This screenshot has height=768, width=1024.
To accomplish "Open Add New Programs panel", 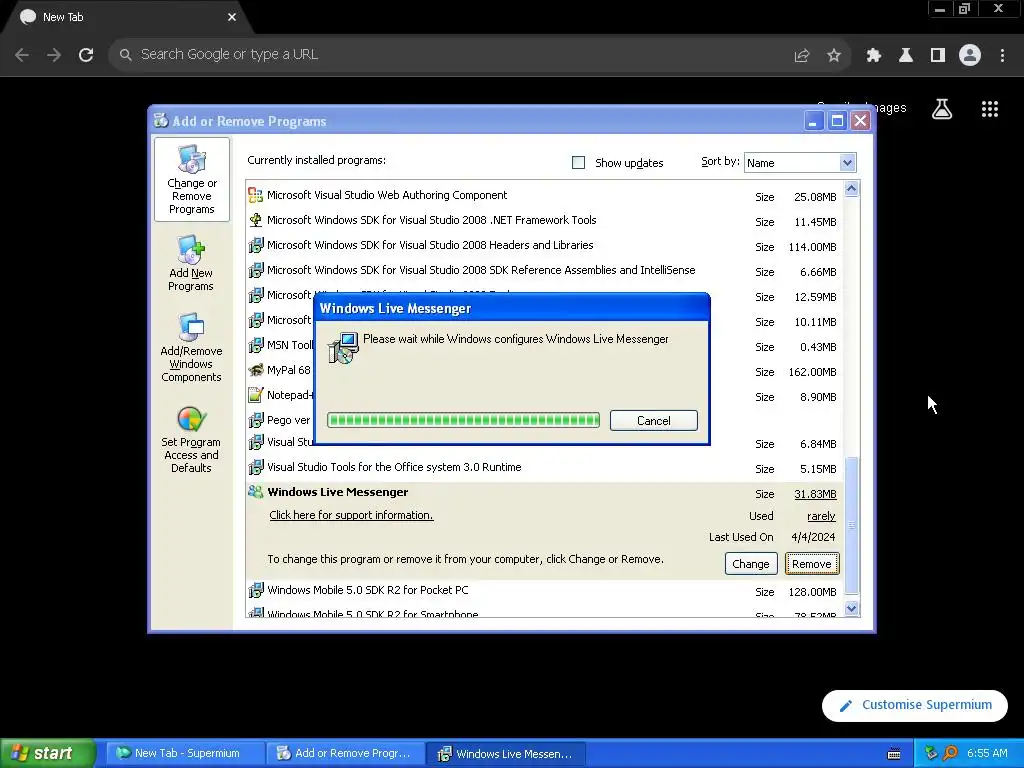I will [191, 264].
